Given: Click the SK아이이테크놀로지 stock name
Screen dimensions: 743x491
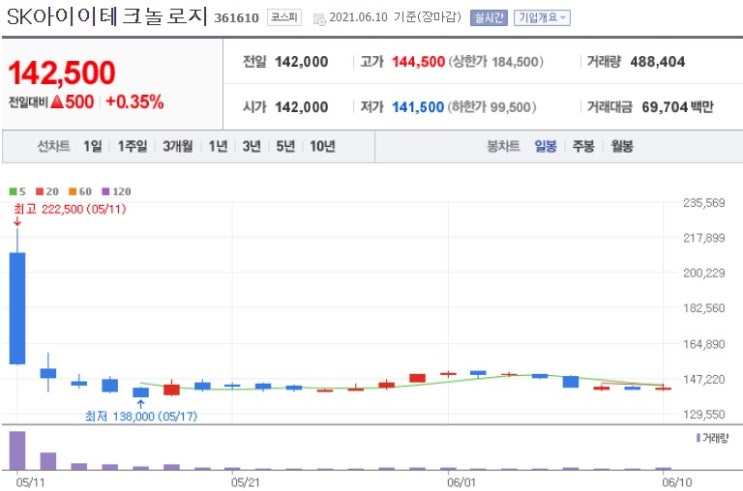Looking at the screenshot, I should click(x=108, y=17).
